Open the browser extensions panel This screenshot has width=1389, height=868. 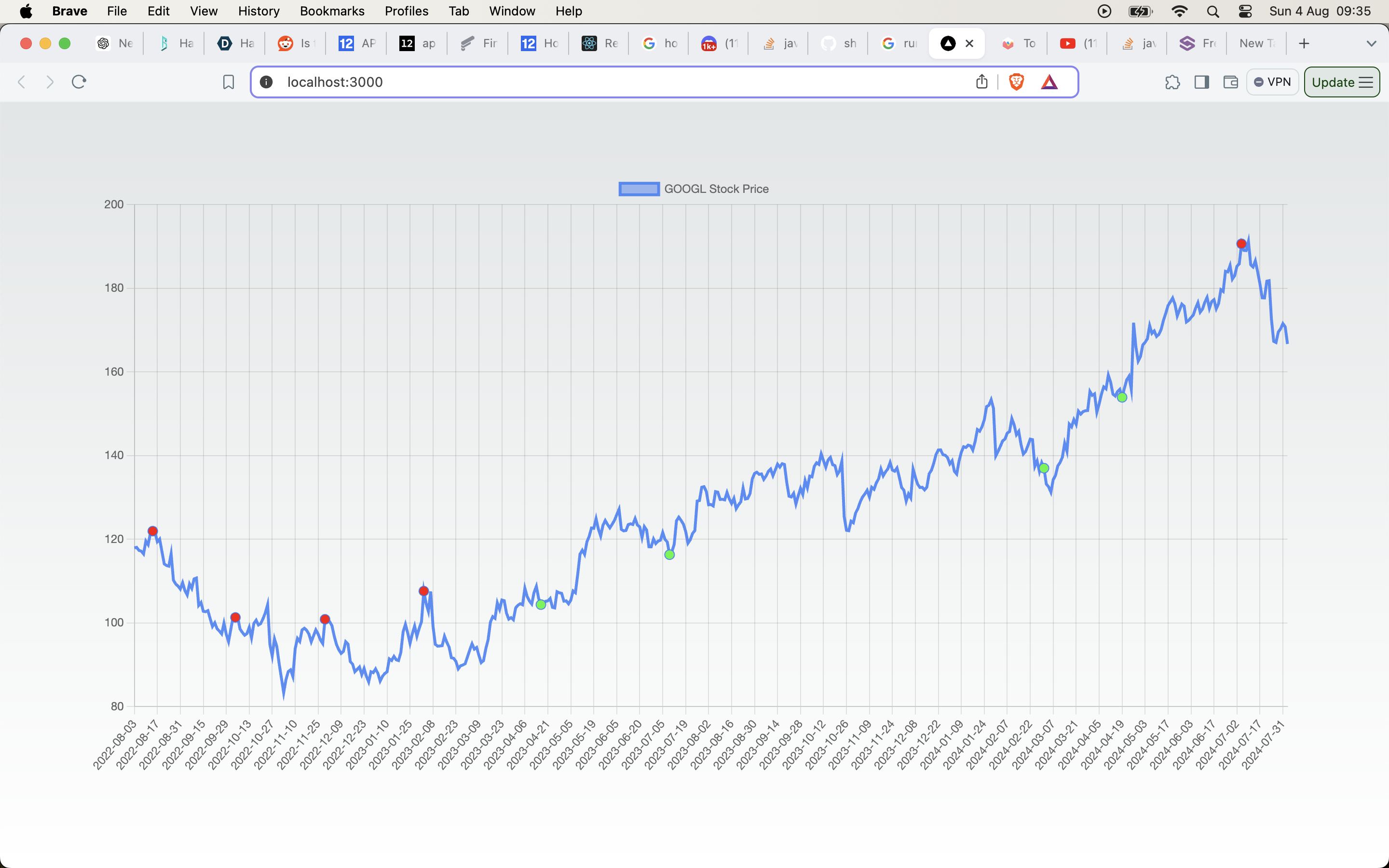(1172, 81)
